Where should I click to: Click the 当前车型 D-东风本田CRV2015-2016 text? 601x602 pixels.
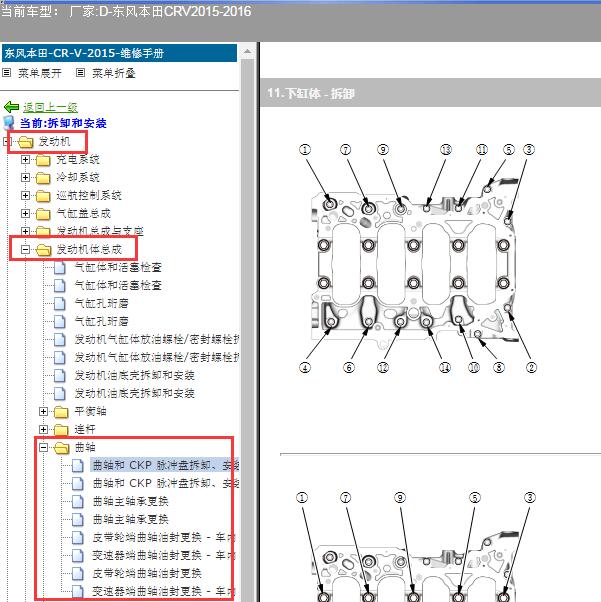[126, 12]
